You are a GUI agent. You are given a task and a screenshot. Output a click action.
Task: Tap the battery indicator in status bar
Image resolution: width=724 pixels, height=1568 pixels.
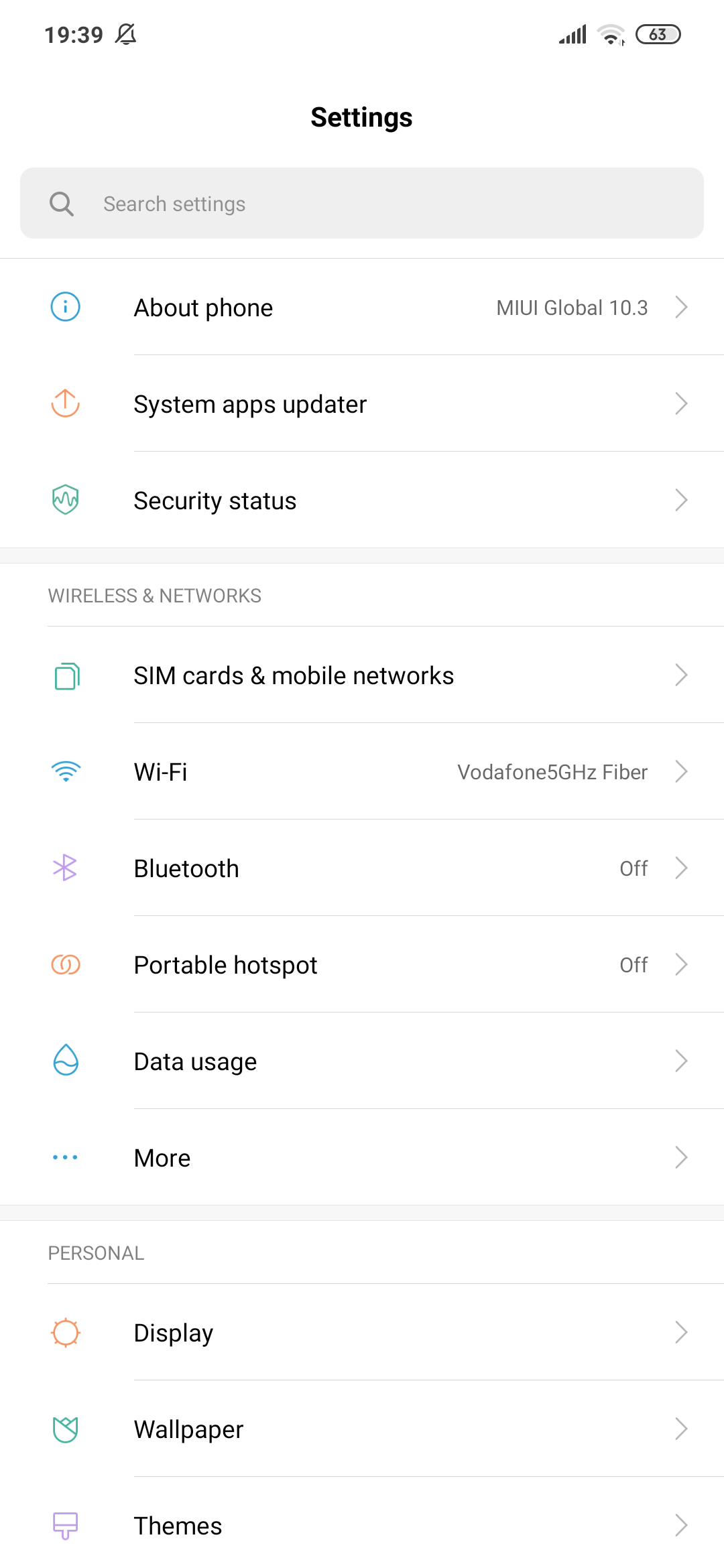(x=658, y=34)
